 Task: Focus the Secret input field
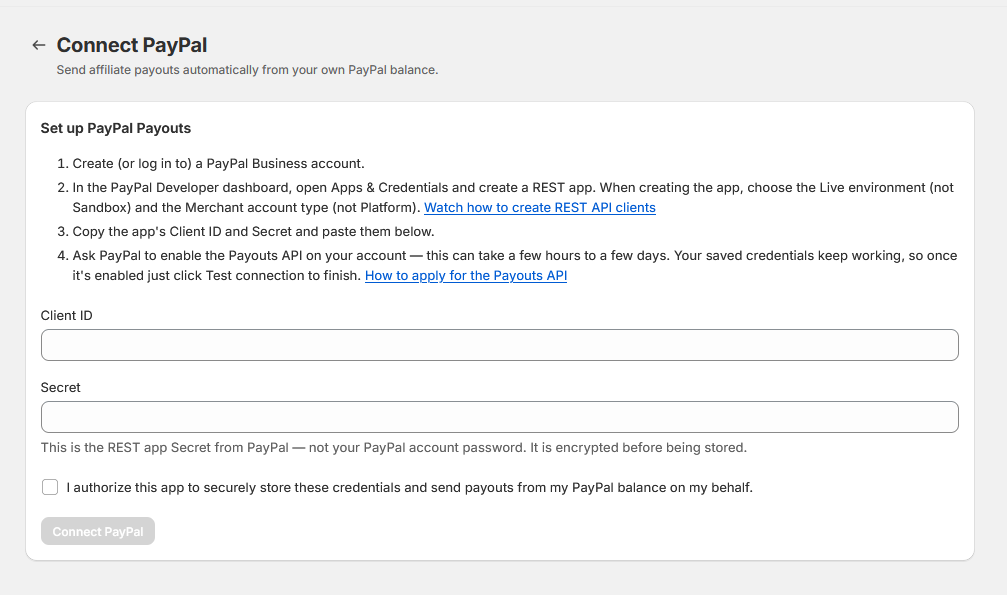(500, 417)
